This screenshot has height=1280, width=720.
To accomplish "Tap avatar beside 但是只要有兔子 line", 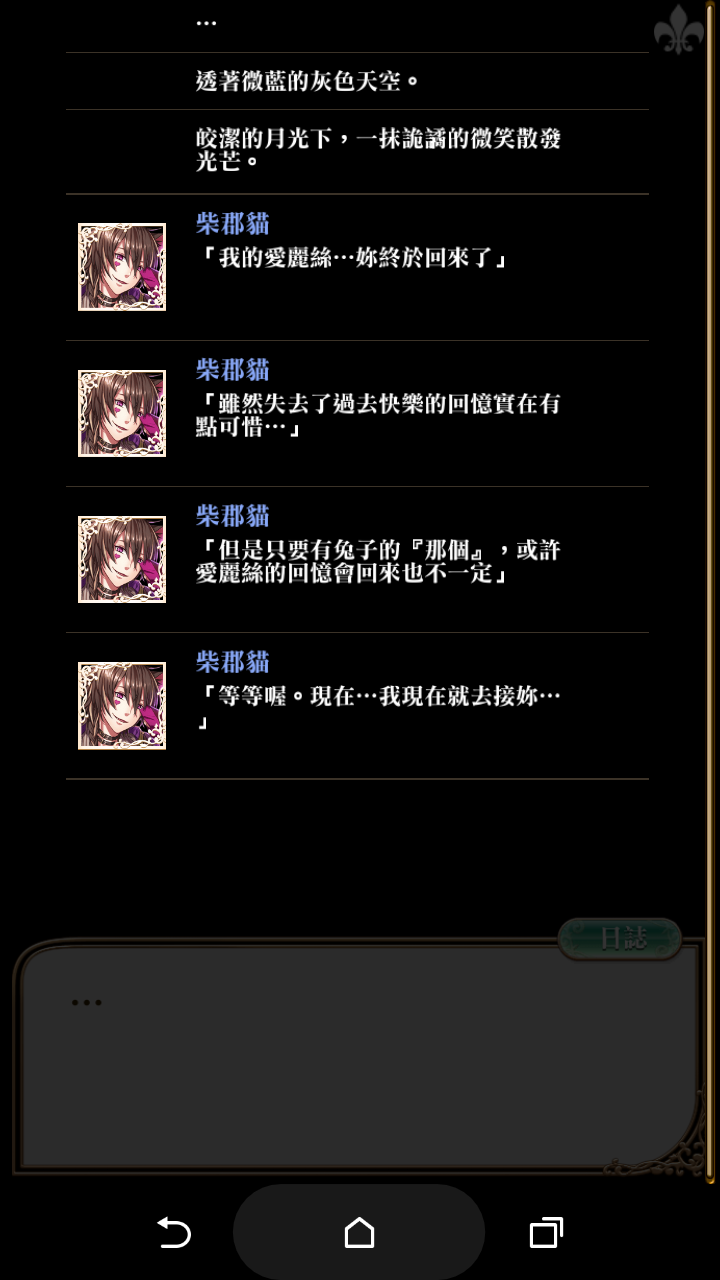I will tap(122, 559).
